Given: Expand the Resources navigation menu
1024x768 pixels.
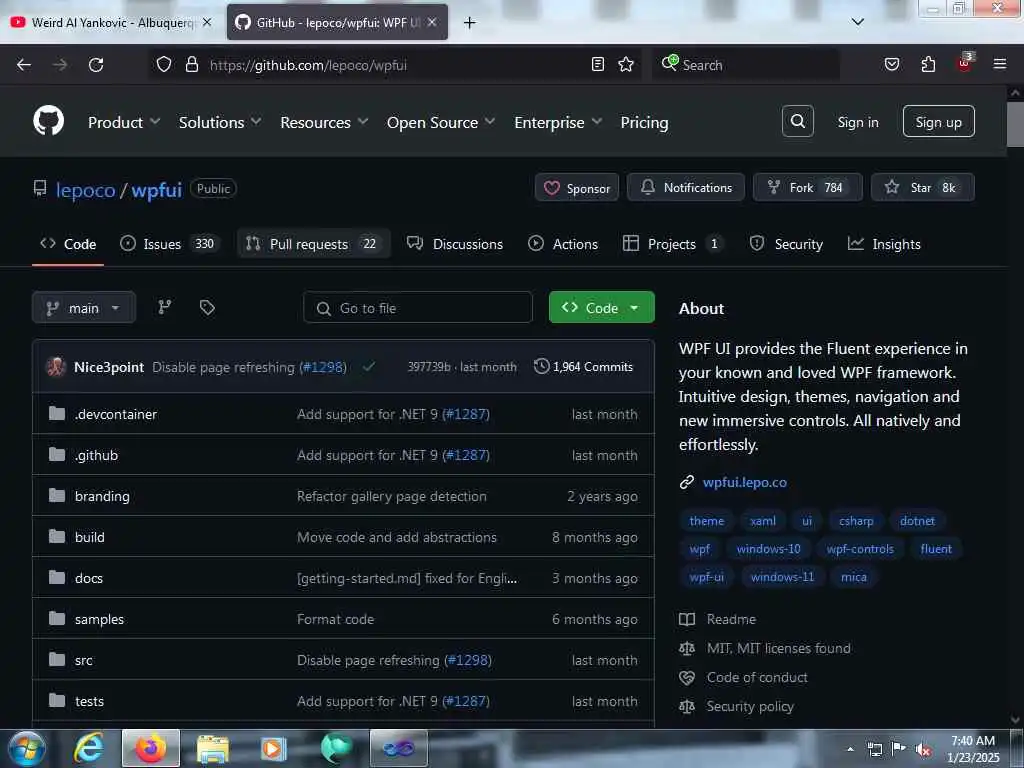Looking at the screenshot, I should [x=325, y=122].
